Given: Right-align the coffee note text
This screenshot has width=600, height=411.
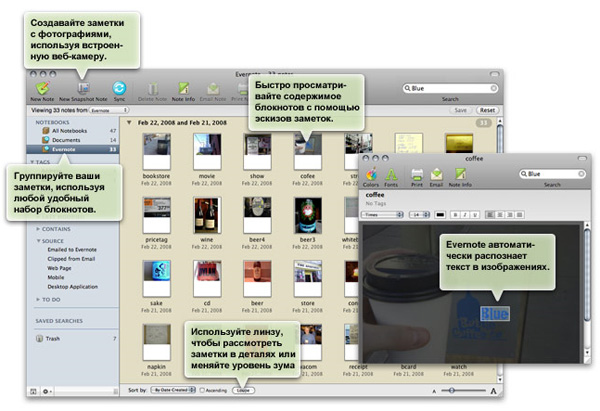Looking at the screenshot, I should (510, 215).
